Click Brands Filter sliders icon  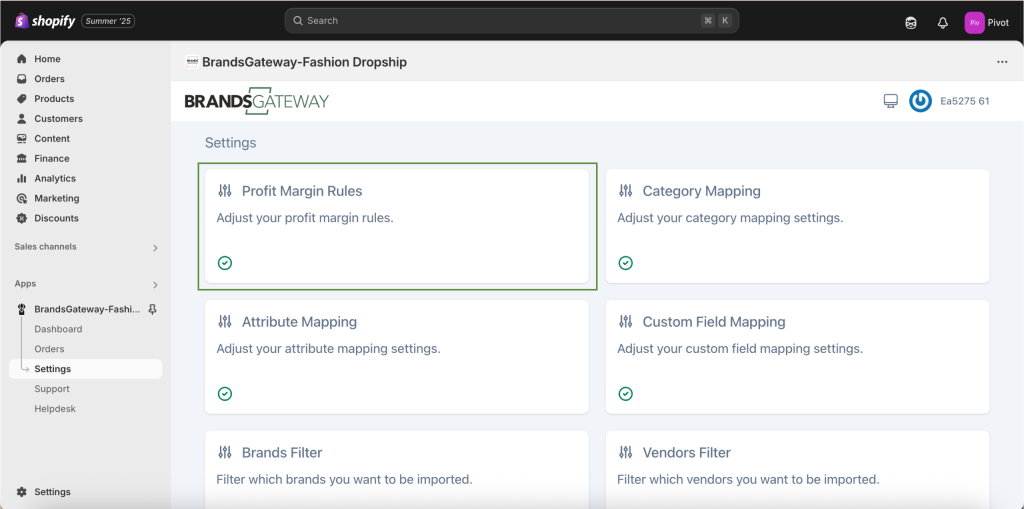click(x=225, y=452)
